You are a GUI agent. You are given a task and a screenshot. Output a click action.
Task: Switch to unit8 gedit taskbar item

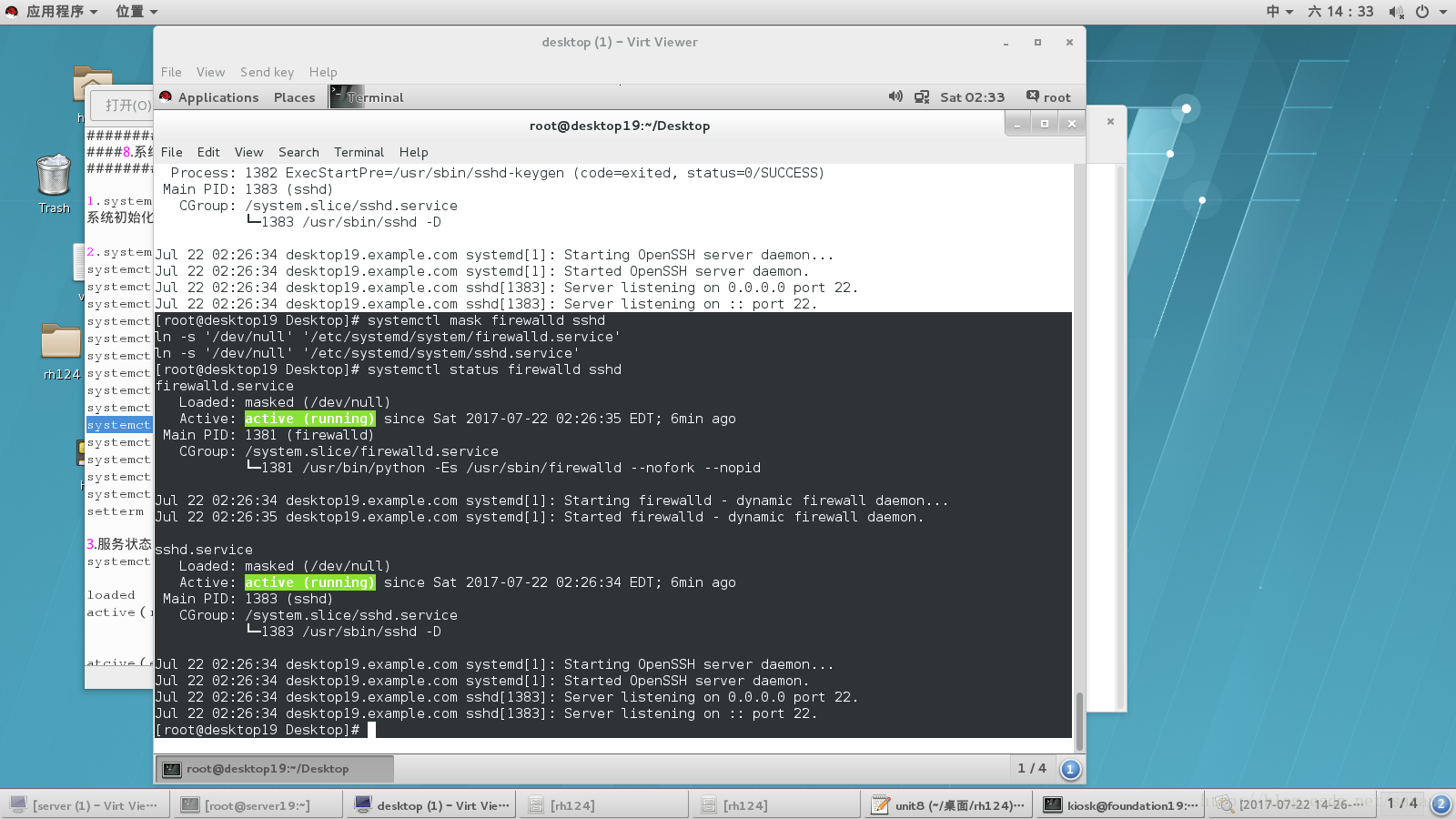pyautogui.click(x=949, y=805)
